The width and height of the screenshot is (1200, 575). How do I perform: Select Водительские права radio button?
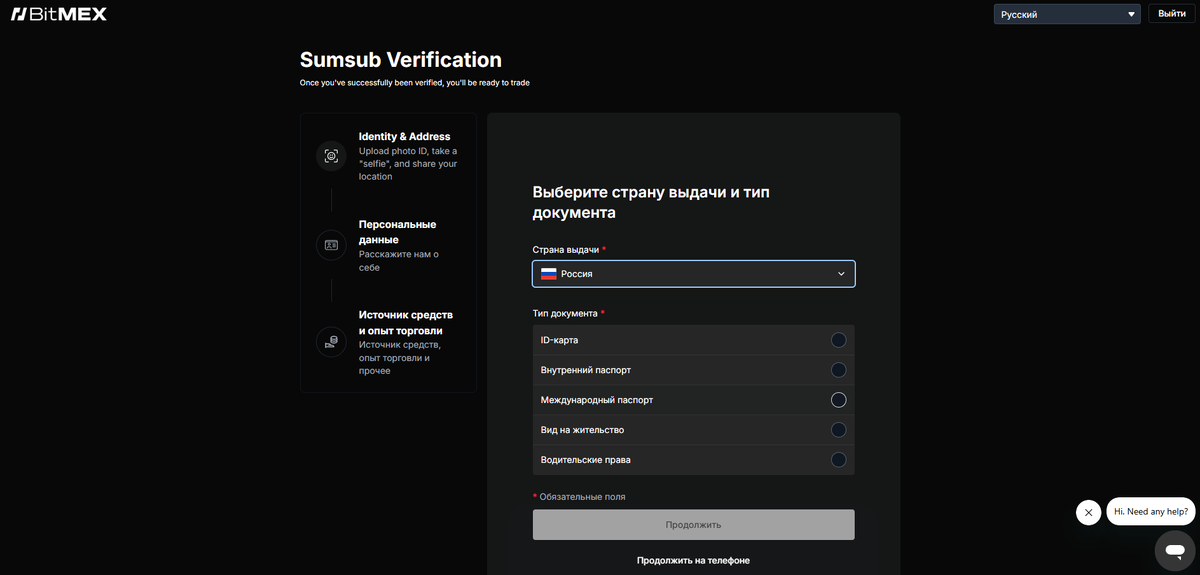(838, 460)
